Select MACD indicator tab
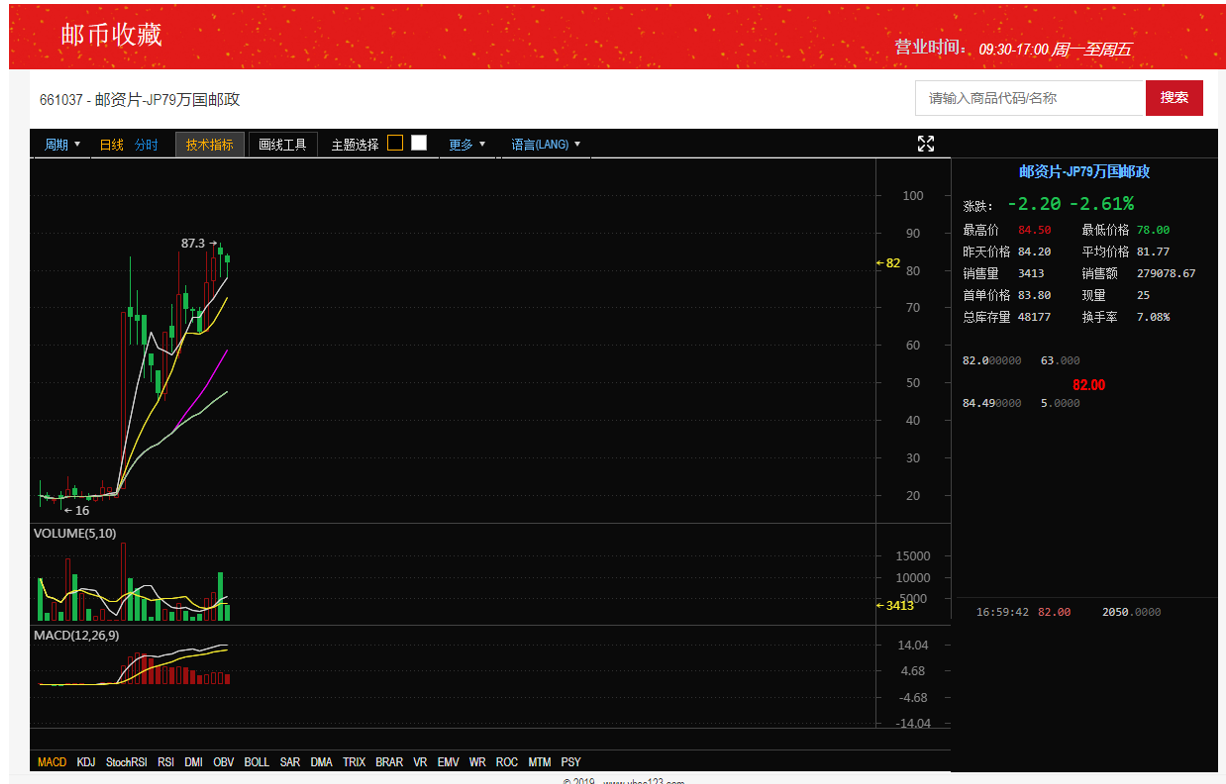The width and height of the screenshot is (1226, 784). 52,762
